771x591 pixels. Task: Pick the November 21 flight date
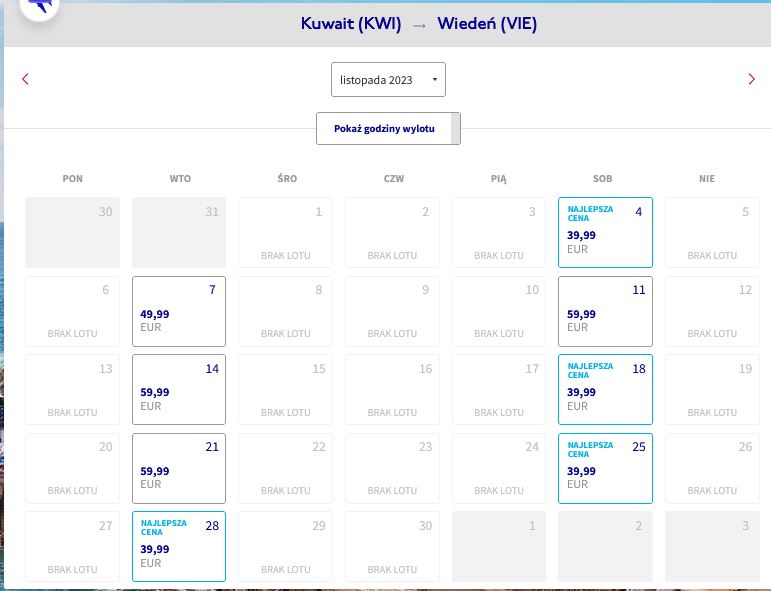tap(179, 468)
